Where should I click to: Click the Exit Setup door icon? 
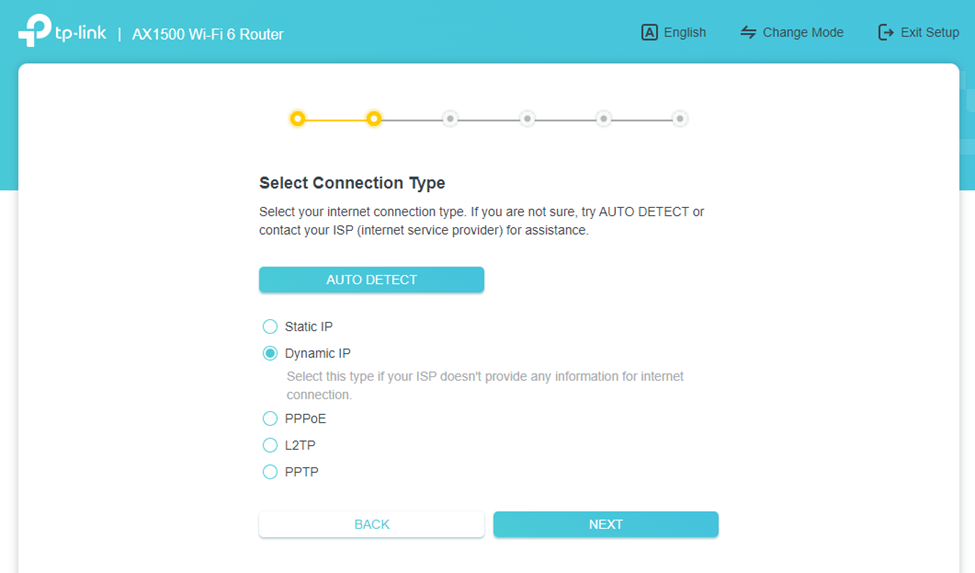point(886,32)
